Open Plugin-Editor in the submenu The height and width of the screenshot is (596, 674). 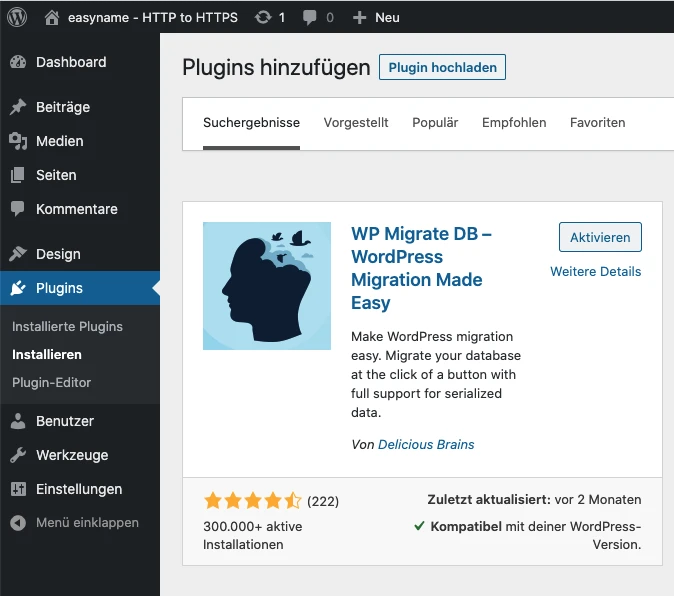52,382
